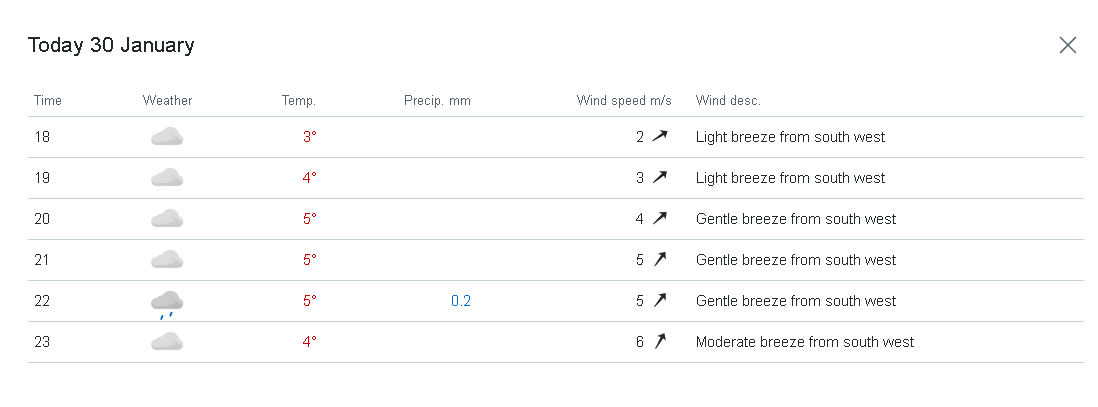Click the cloud icon in the 19 o'clock row
The height and width of the screenshot is (407, 1098).
(167, 178)
